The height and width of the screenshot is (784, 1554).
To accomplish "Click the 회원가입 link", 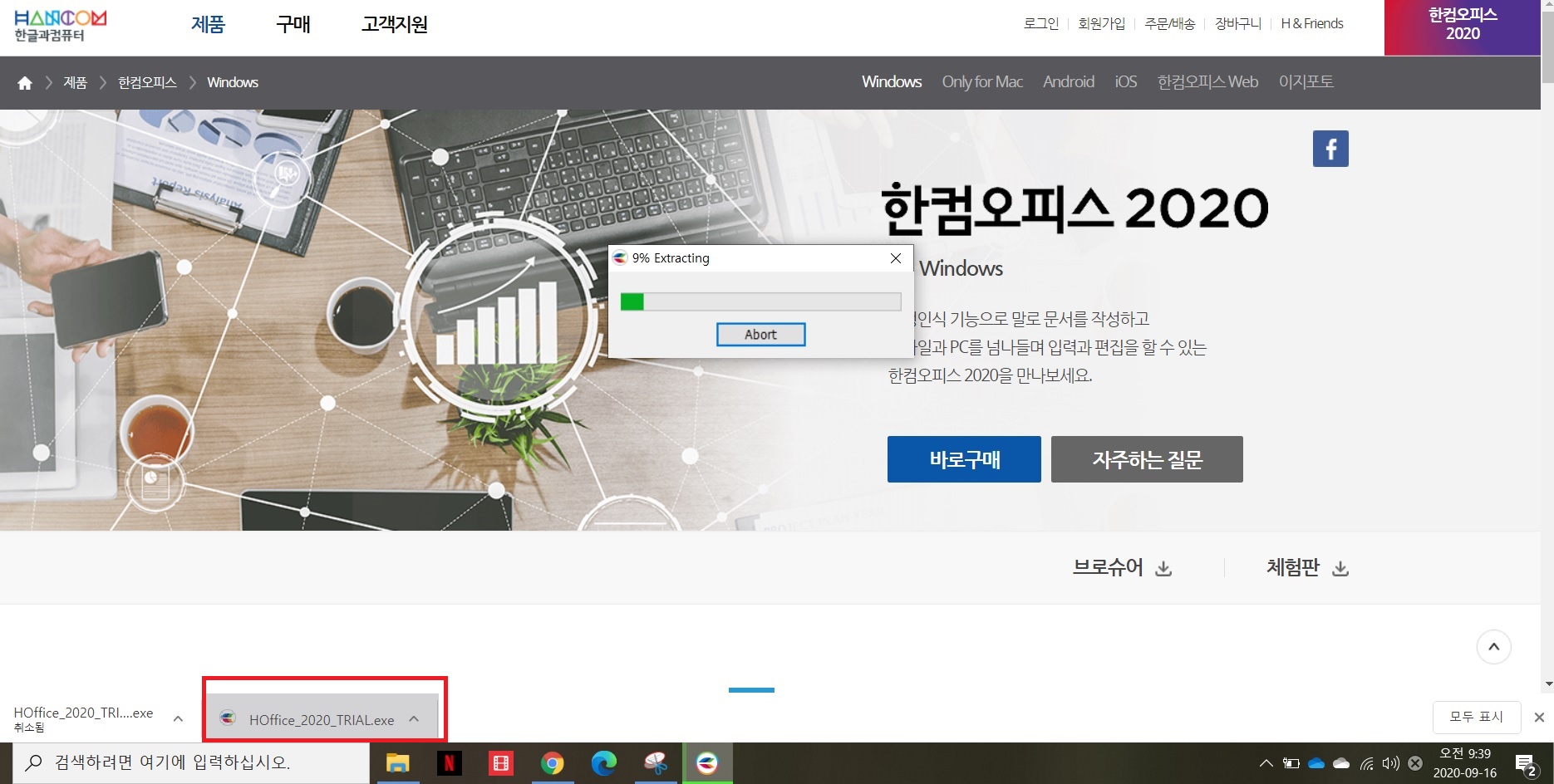I will pyautogui.click(x=1102, y=23).
